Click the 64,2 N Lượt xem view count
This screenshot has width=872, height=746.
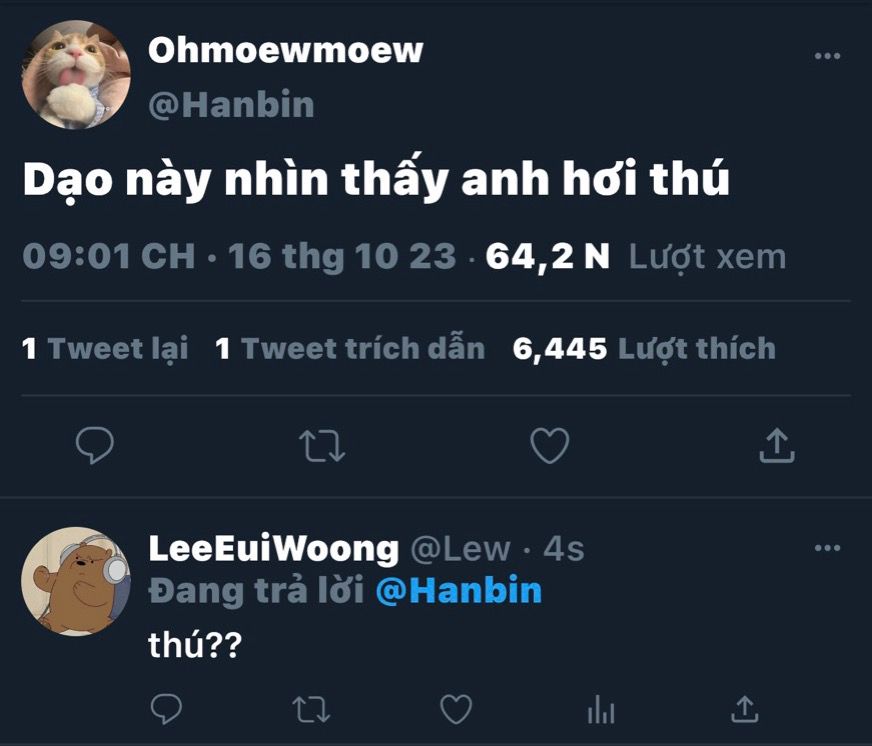coord(636,257)
